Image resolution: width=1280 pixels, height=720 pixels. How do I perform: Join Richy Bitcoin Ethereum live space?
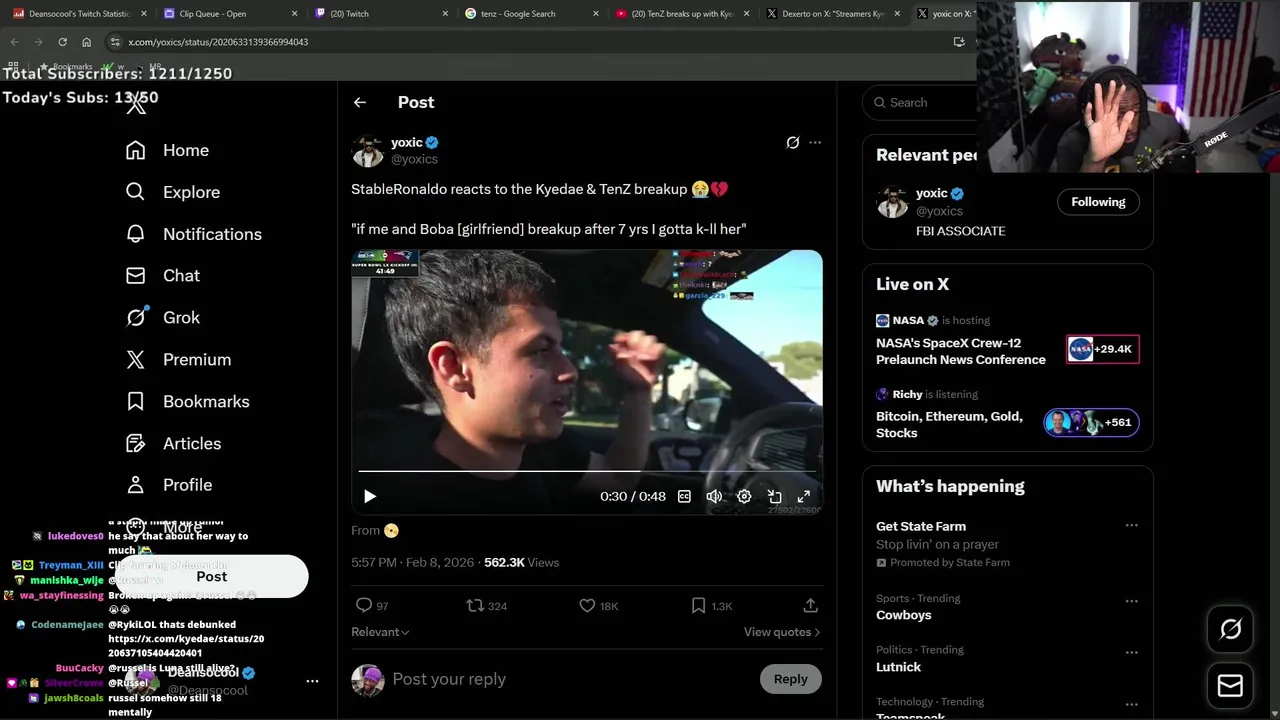click(1007, 415)
